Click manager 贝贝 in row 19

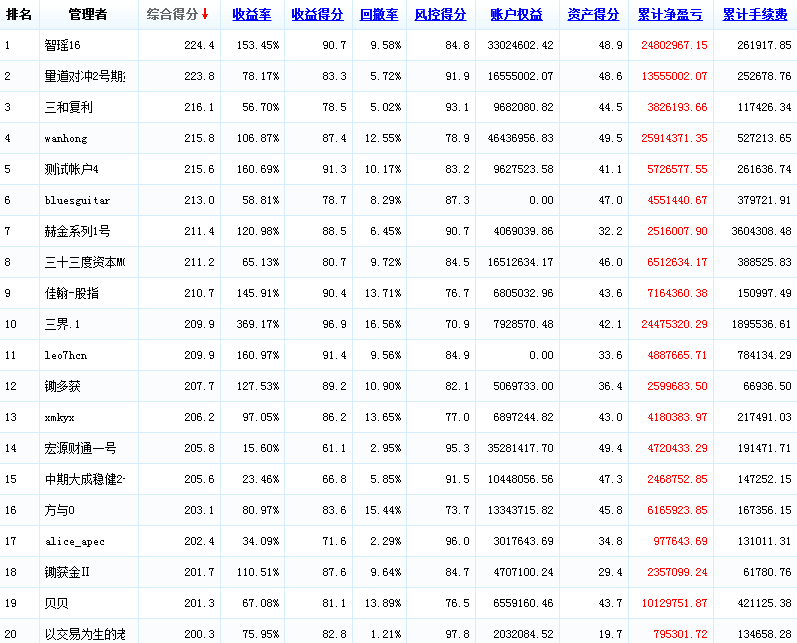pos(56,604)
